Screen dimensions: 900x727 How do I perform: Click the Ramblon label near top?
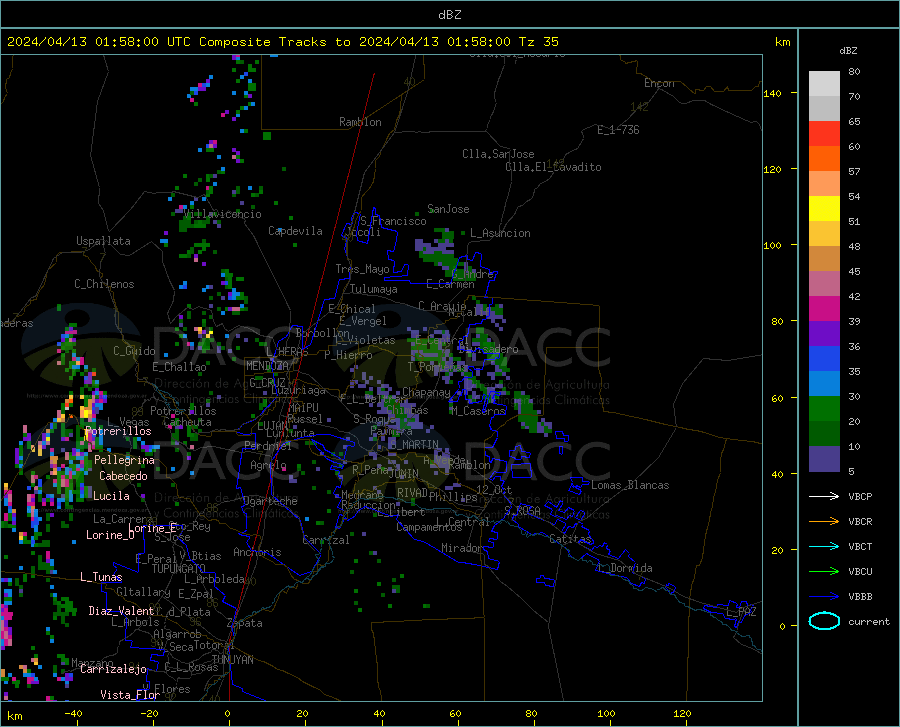click(x=360, y=122)
